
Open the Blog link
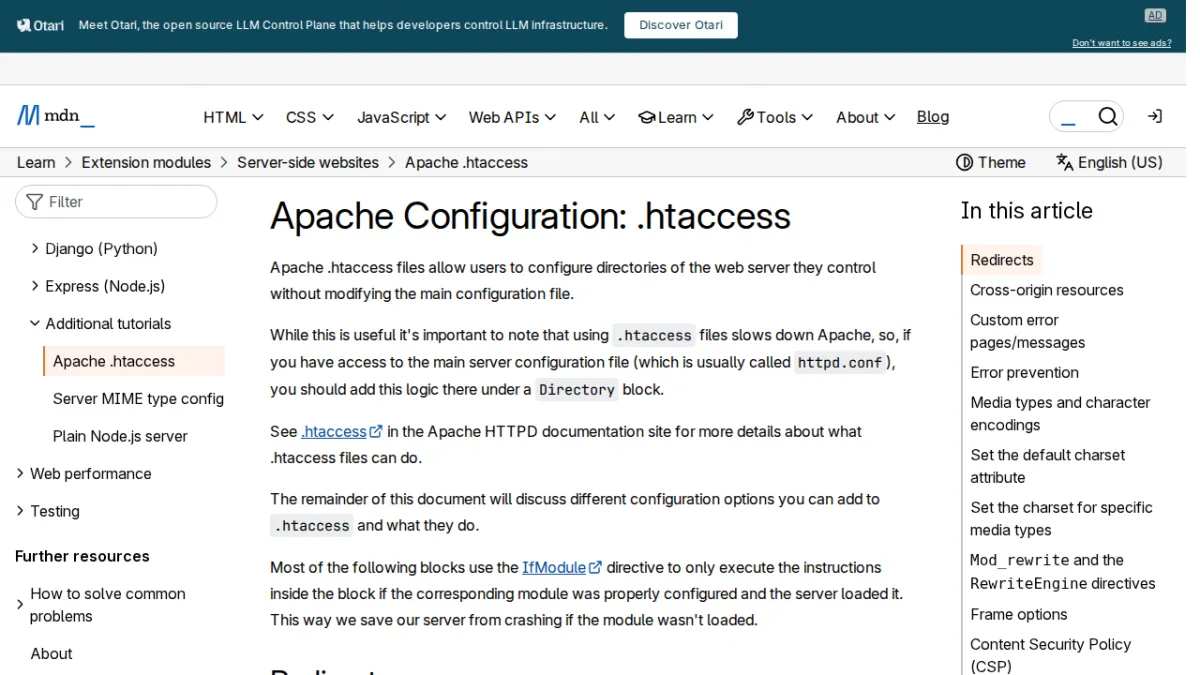click(x=933, y=117)
